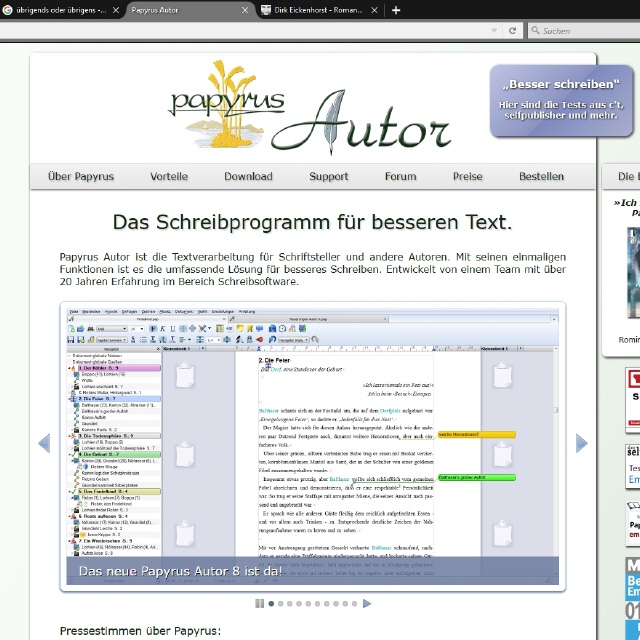
Task: Play the slideshow with the triangle button
Action: coord(367,603)
